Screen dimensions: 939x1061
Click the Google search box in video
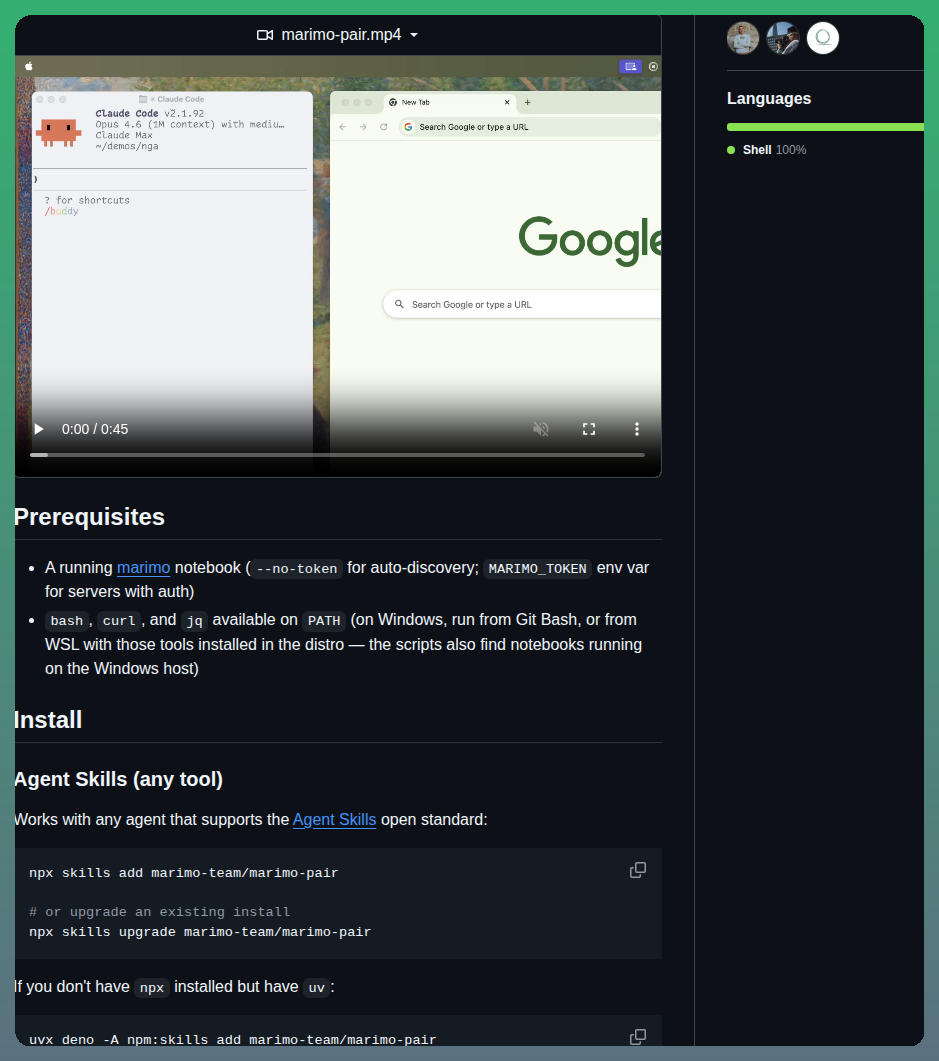(522, 304)
